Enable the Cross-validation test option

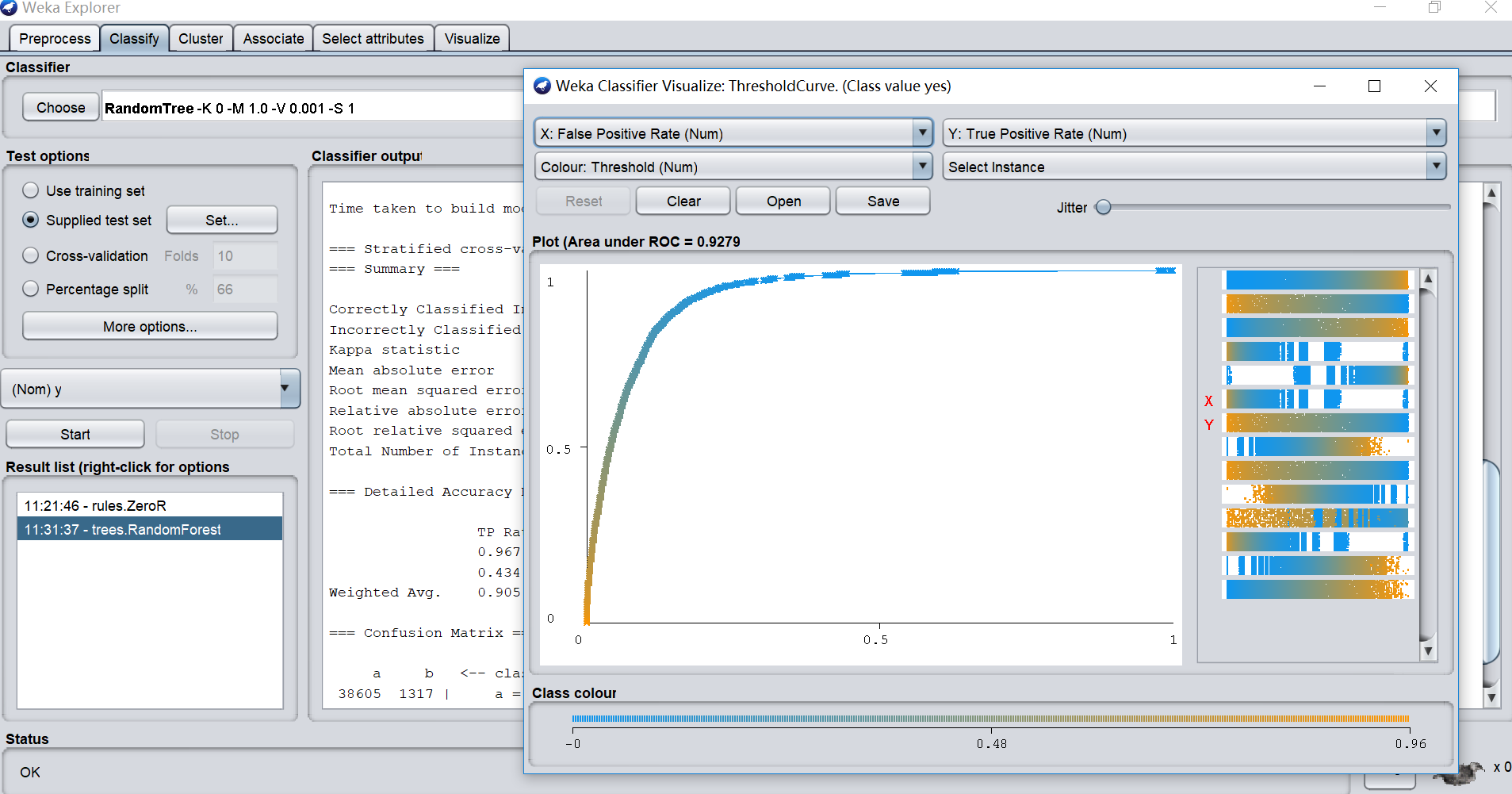(31, 255)
